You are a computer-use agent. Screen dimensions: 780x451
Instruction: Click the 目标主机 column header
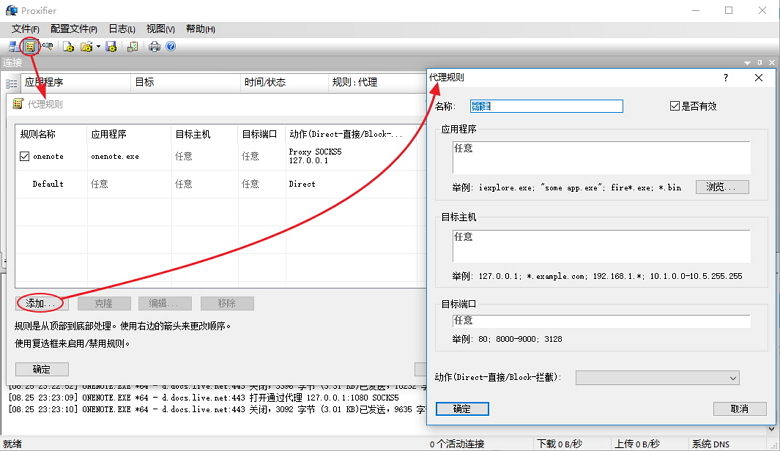click(204, 134)
